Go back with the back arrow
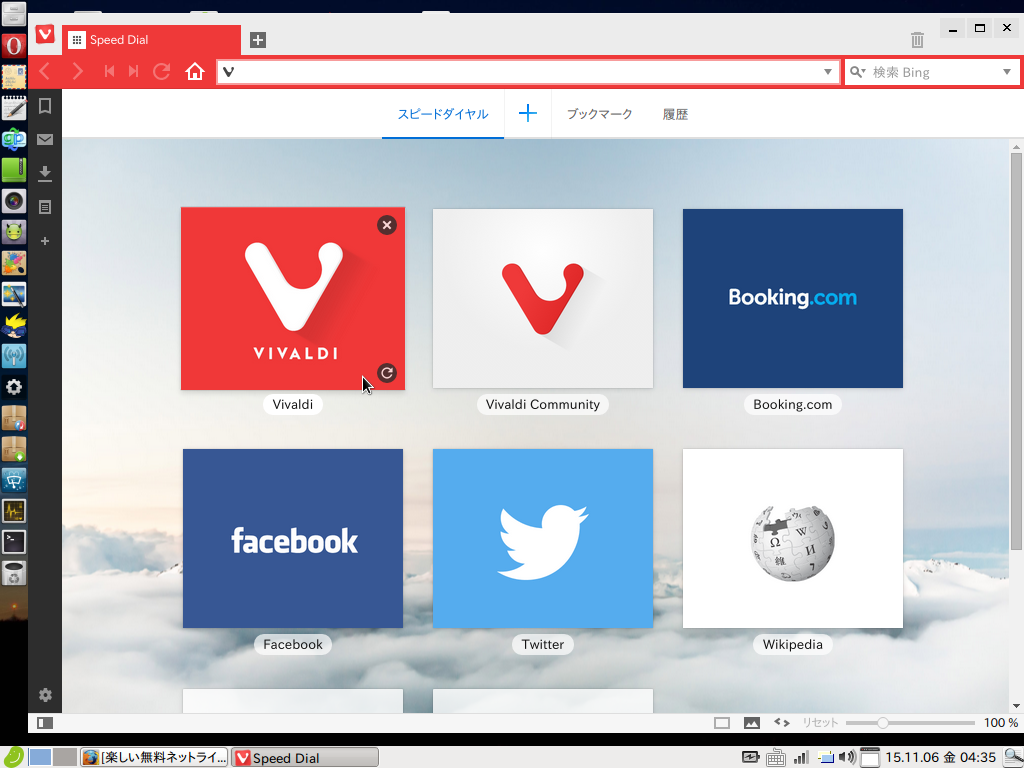Viewport: 1024px width, 768px height. pos(45,71)
